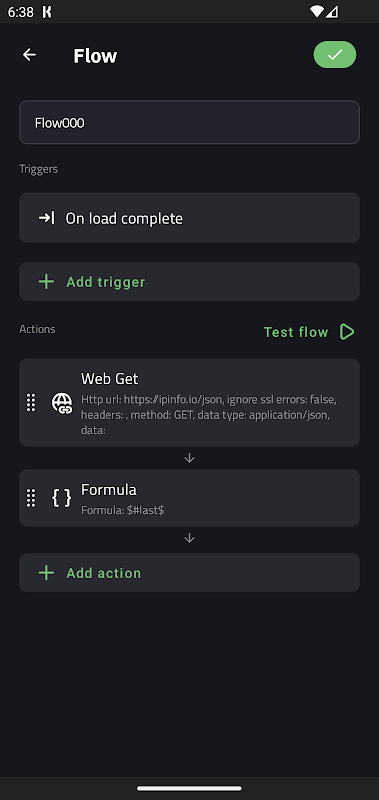Click the down arrow below Web Get
The height and width of the screenshot is (800, 379).
pyautogui.click(x=189, y=458)
